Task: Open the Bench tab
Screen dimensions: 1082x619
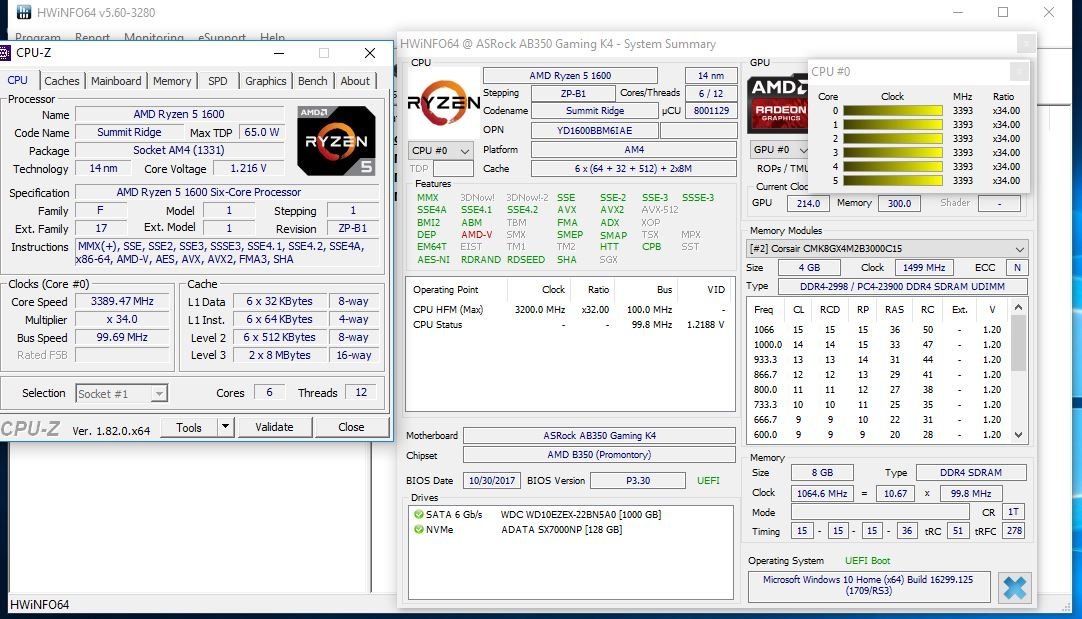Action: point(313,81)
